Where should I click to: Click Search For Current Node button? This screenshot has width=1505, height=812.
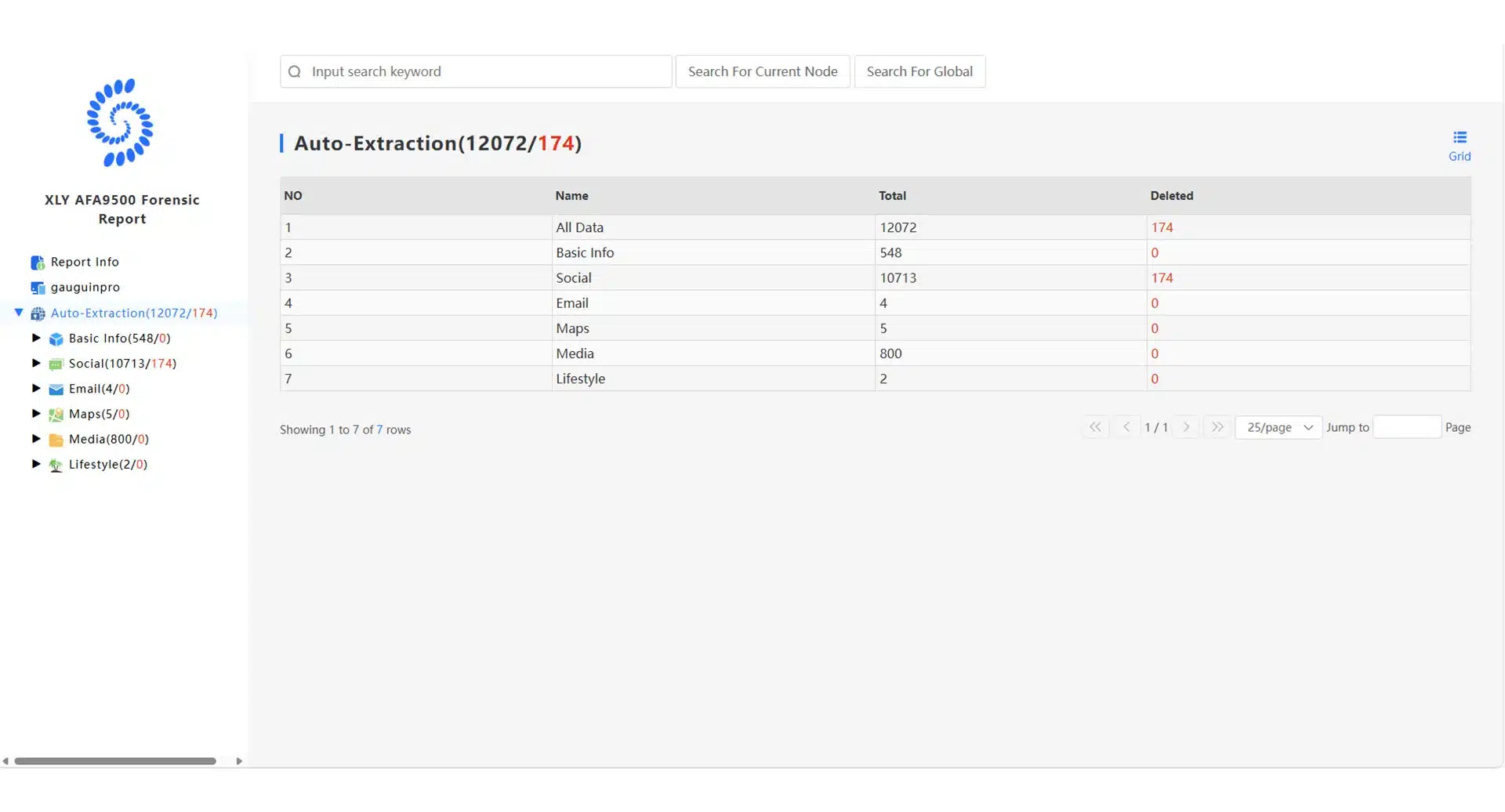762,71
